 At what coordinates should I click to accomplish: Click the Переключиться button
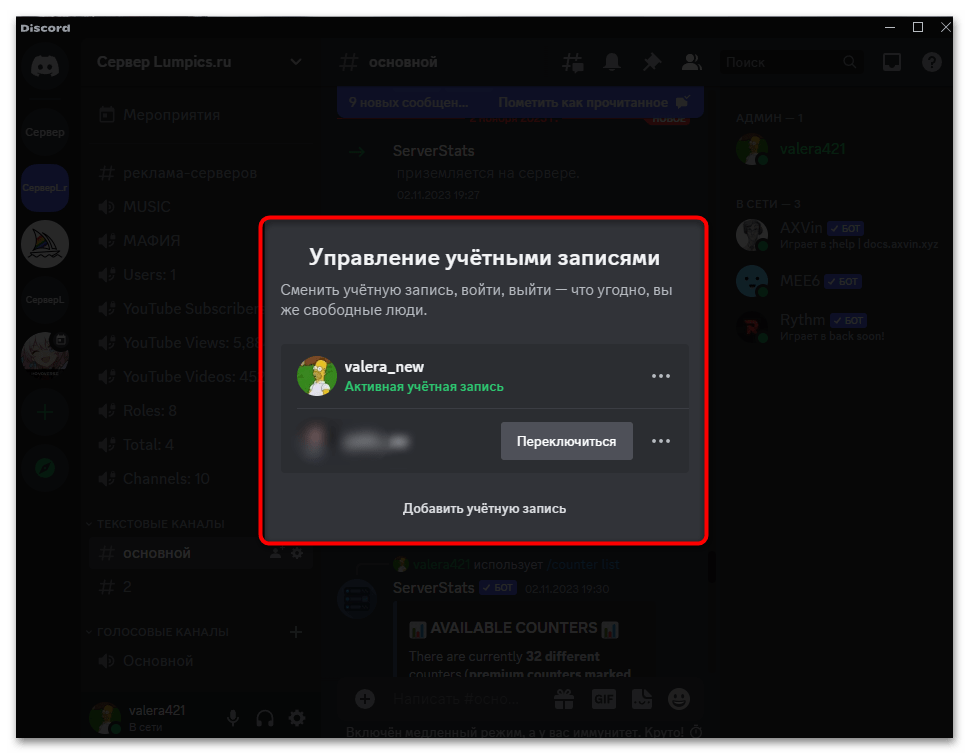566,440
